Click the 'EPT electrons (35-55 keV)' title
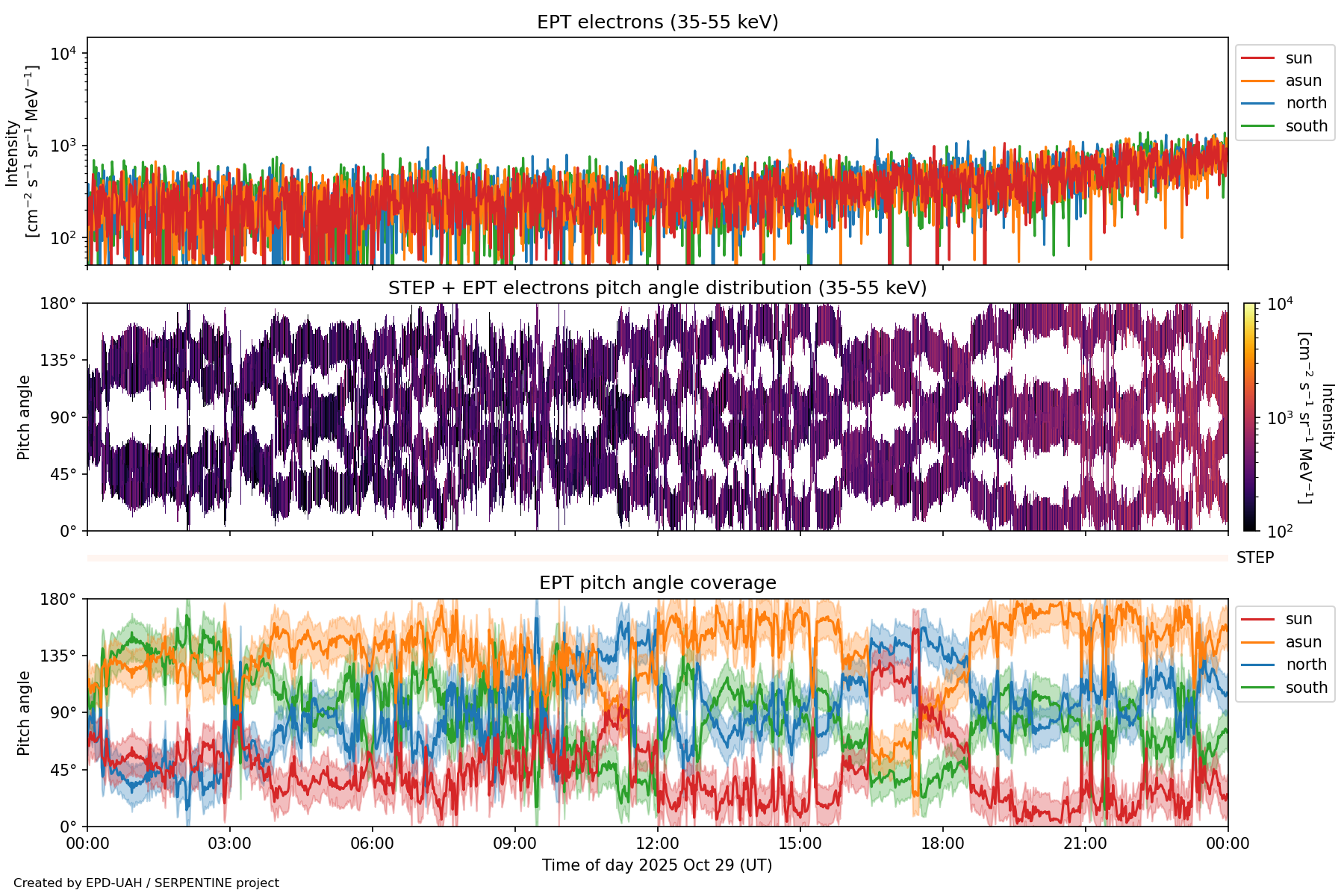The height and width of the screenshot is (896, 1344). coord(657,22)
